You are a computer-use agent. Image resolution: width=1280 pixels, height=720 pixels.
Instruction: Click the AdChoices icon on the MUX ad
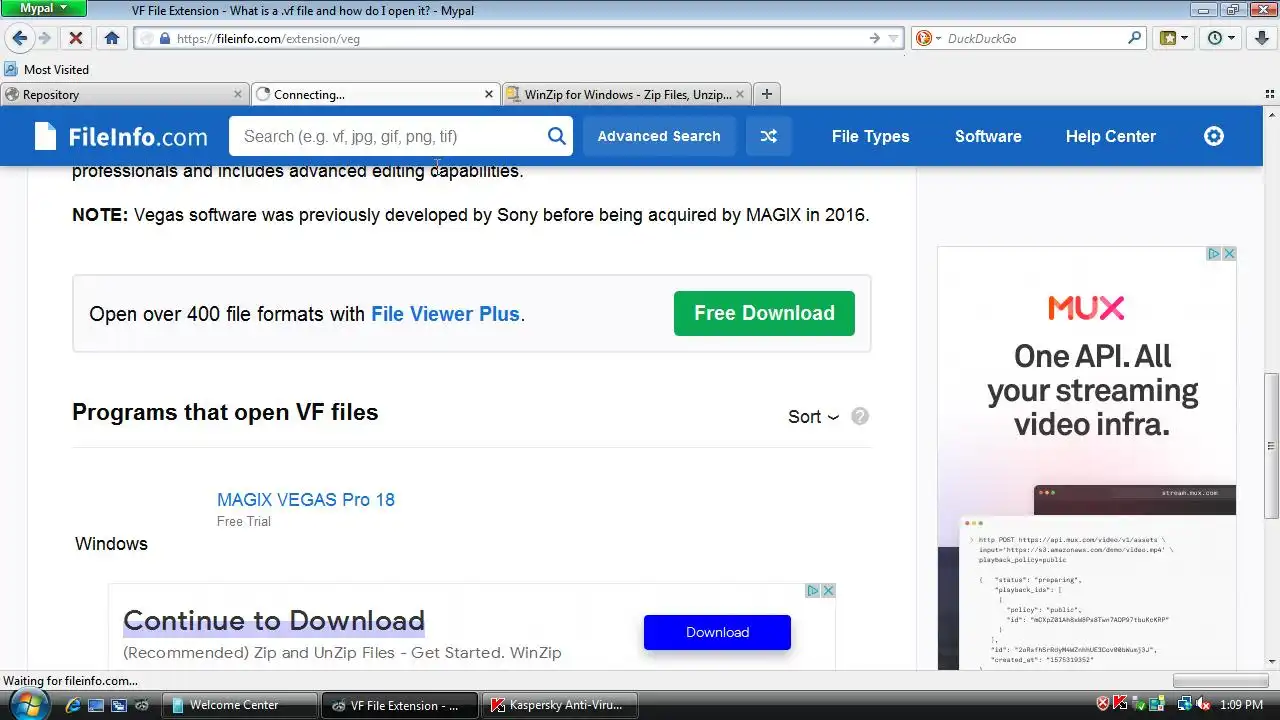[x=1214, y=254]
